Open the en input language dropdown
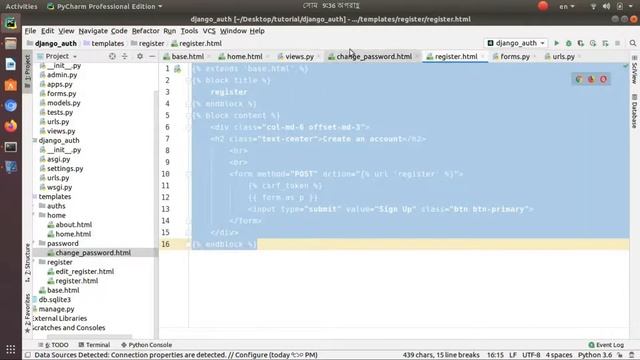 [567, 7]
